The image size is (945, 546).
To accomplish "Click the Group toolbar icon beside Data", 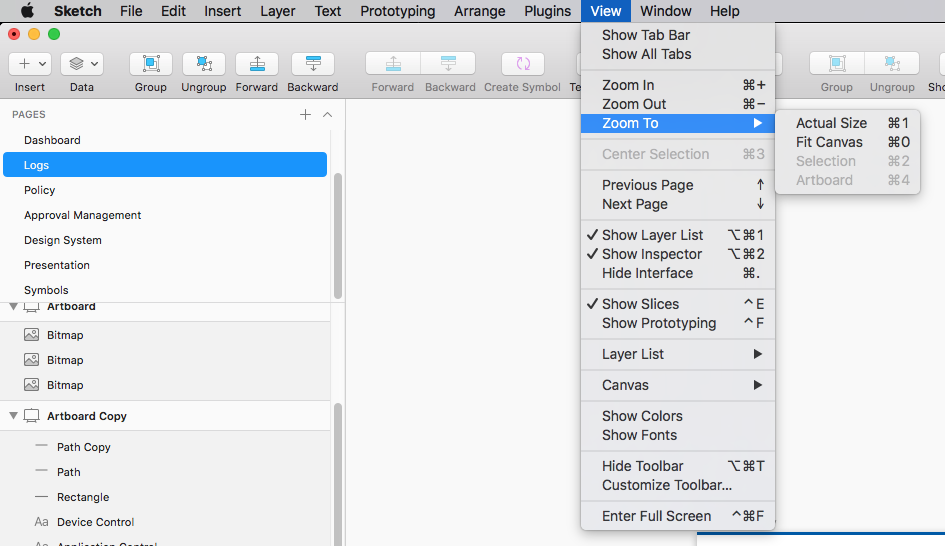I will 151,63.
